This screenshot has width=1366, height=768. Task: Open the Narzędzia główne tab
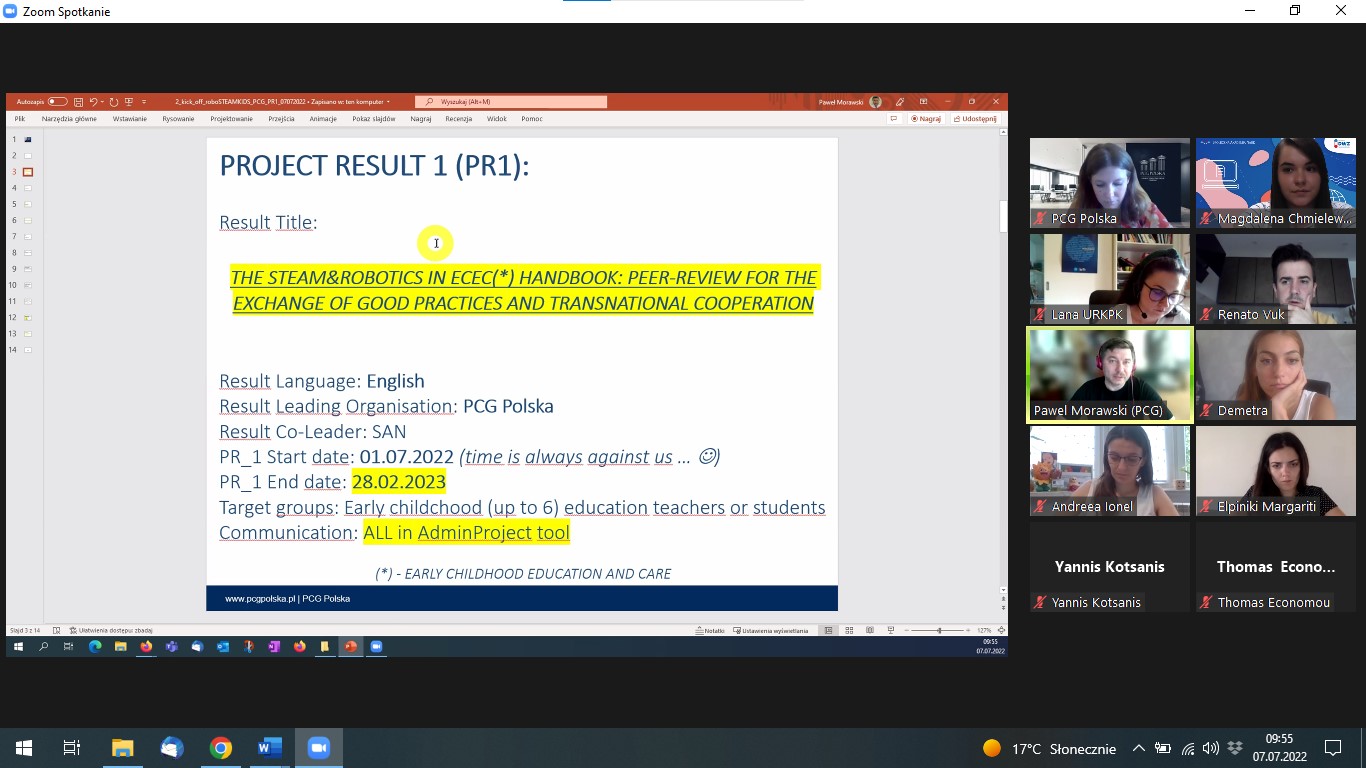click(x=69, y=118)
